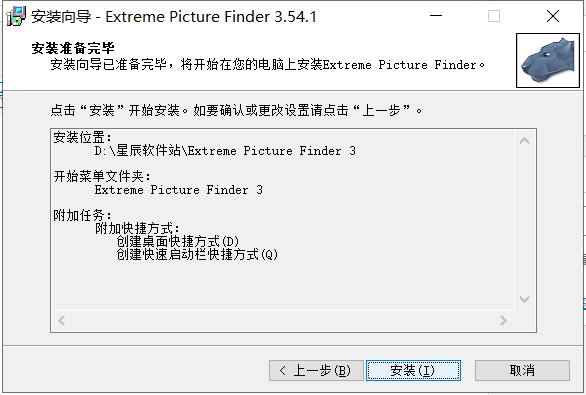
Task: Click the install path D:\星辰软件站 line
Action: click(225, 151)
